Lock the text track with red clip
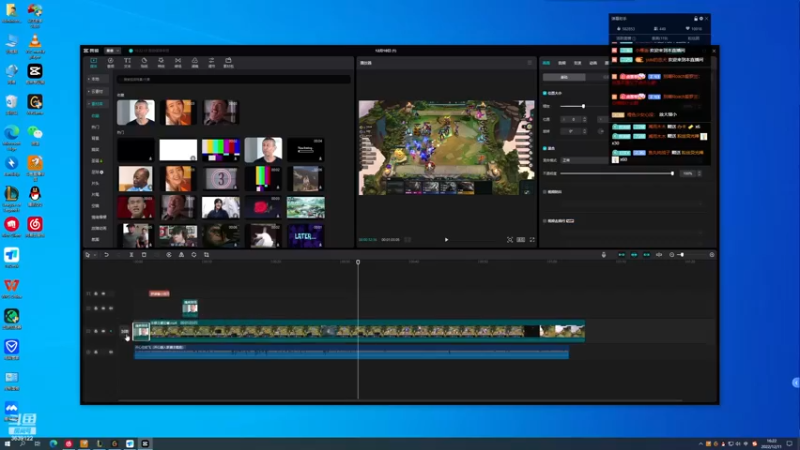This screenshot has height=450, width=800. (x=95, y=294)
